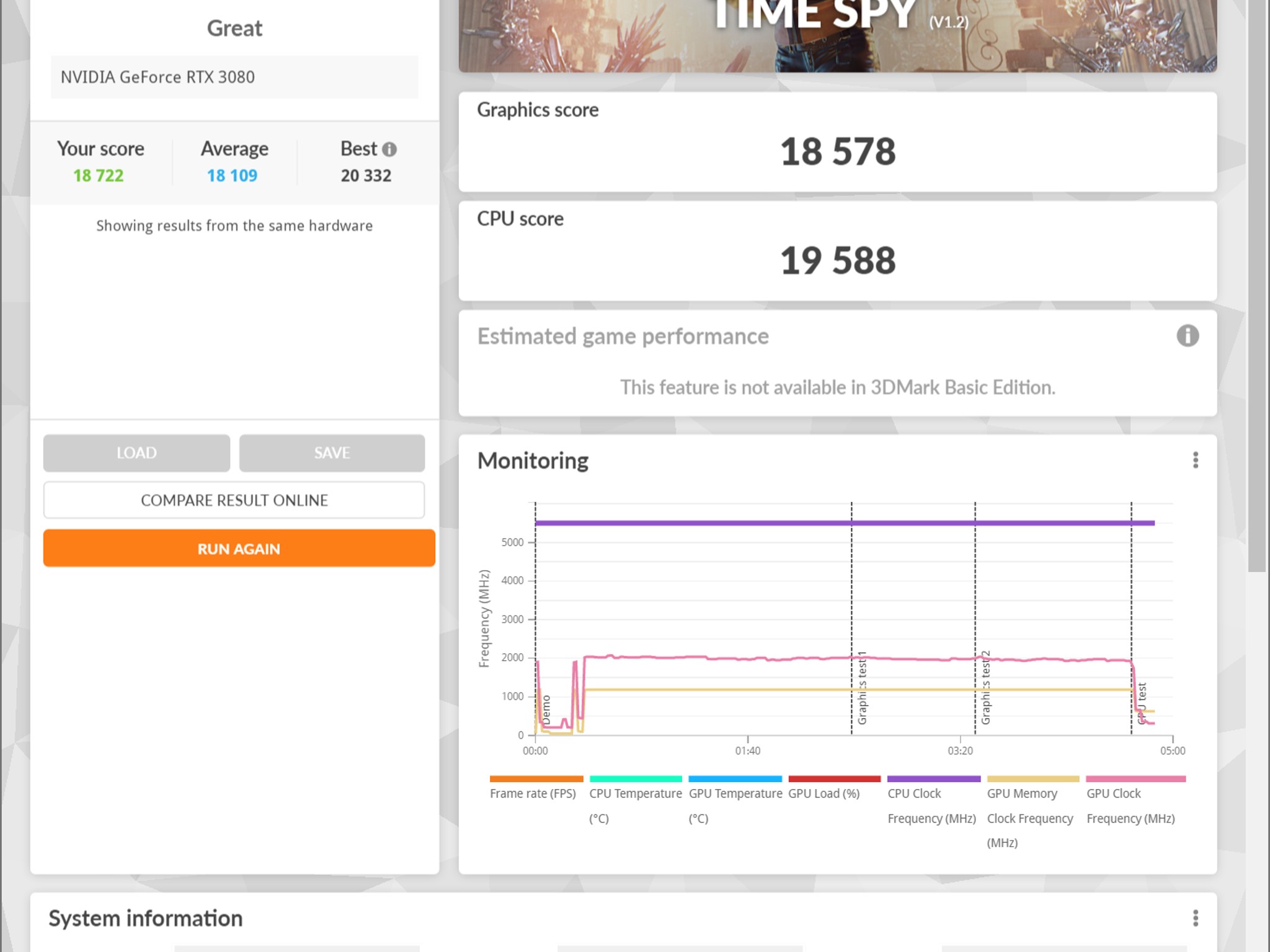1270x952 pixels.
Task: Click the 3DMark Basic Edition unavailable notice
Action: point(838,387)
